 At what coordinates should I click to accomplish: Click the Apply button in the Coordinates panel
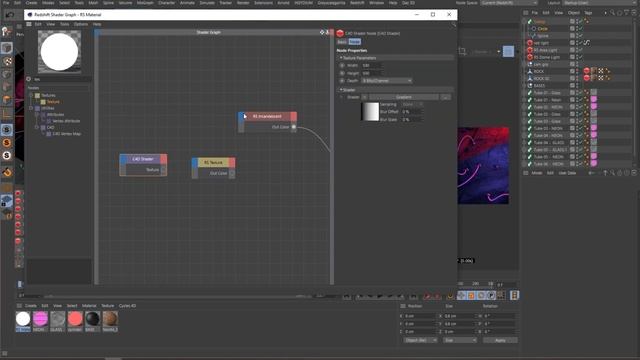(x=500, y=340)
